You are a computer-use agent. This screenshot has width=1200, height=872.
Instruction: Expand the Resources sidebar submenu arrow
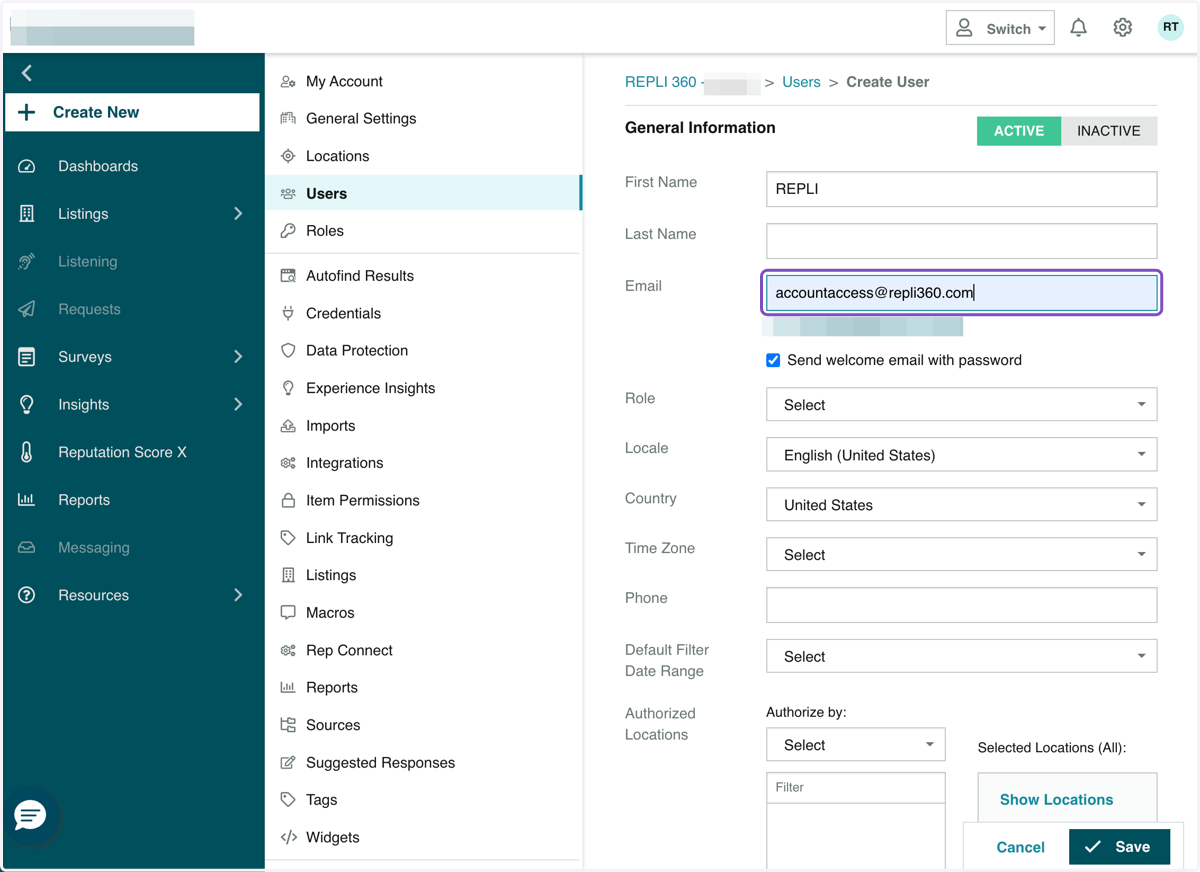(238, 595)
